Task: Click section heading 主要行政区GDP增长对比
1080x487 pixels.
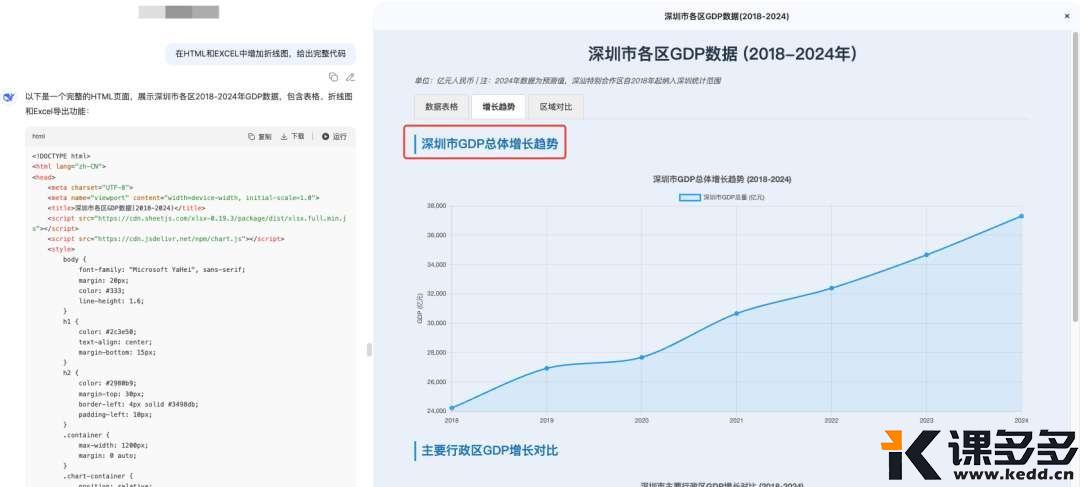Action: 489,450
